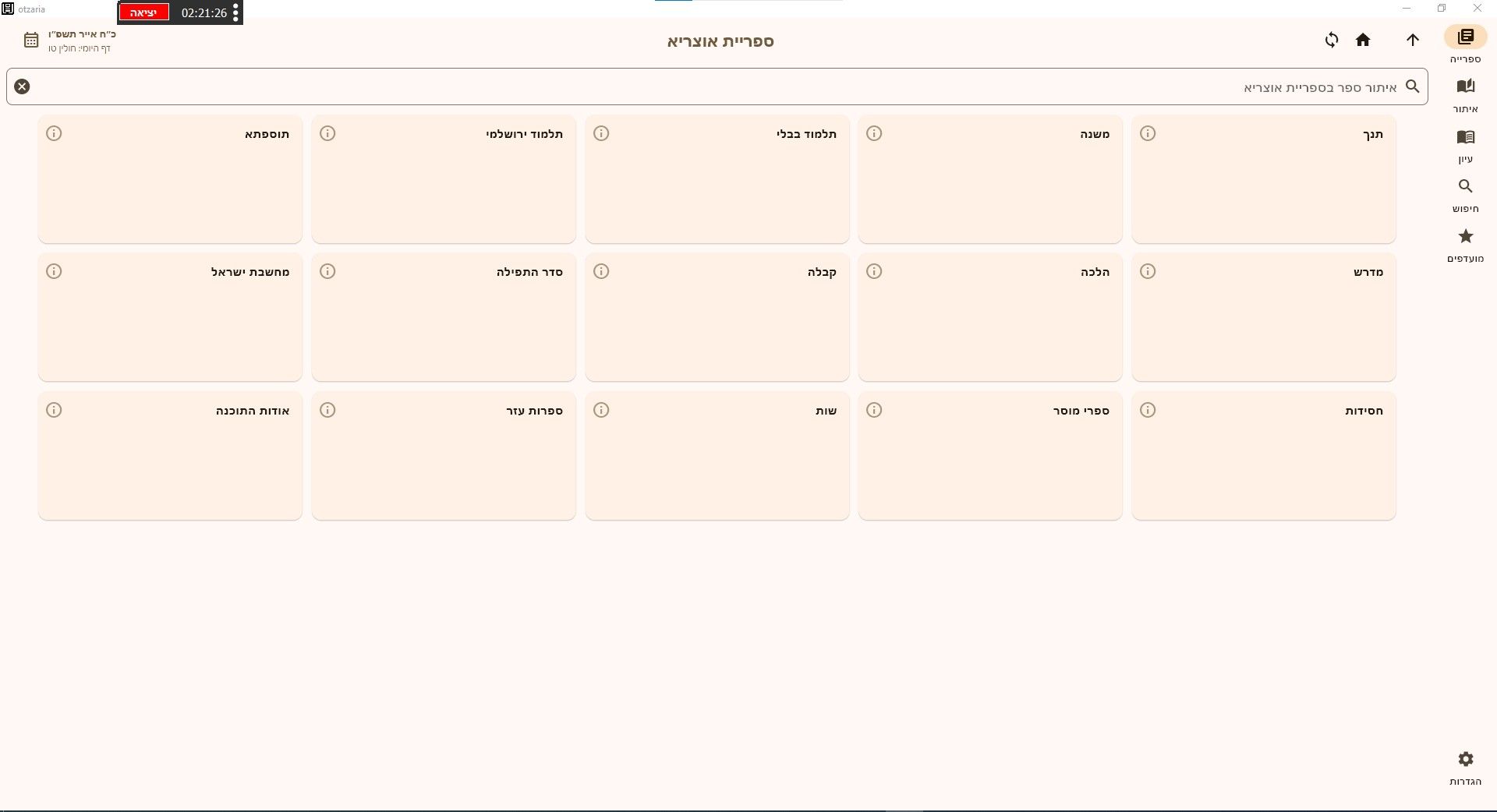Open the ספרייה library sidebar tab
This screenshot has height=812, width=1497.
pyautogui.click(x=1465, y=45)
